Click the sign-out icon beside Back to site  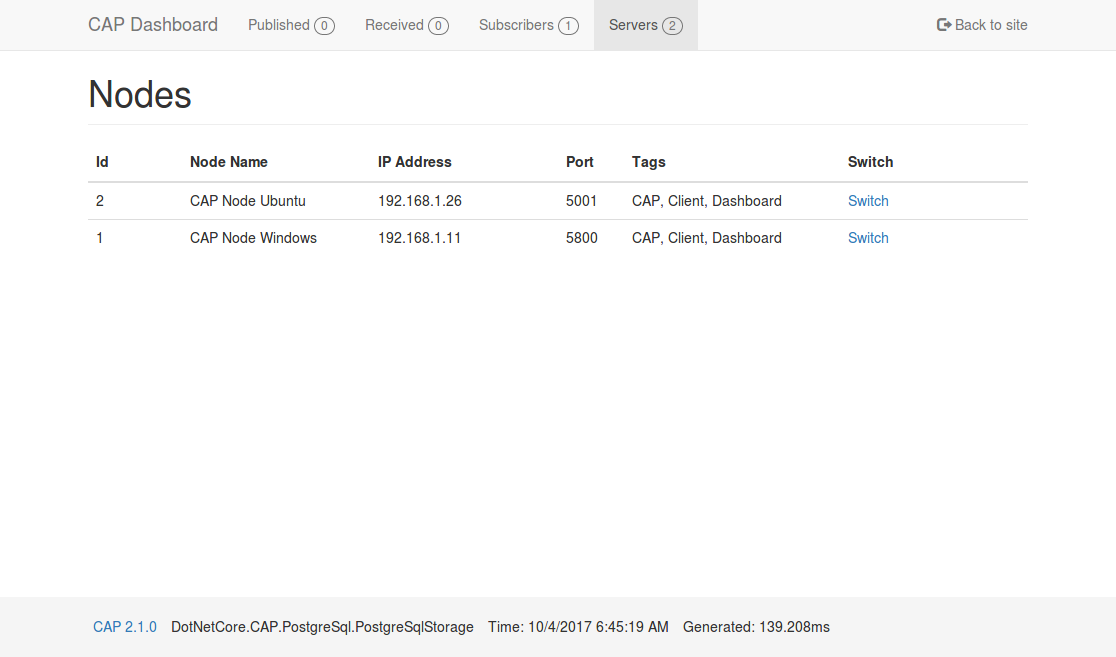[x=944, y=25]
